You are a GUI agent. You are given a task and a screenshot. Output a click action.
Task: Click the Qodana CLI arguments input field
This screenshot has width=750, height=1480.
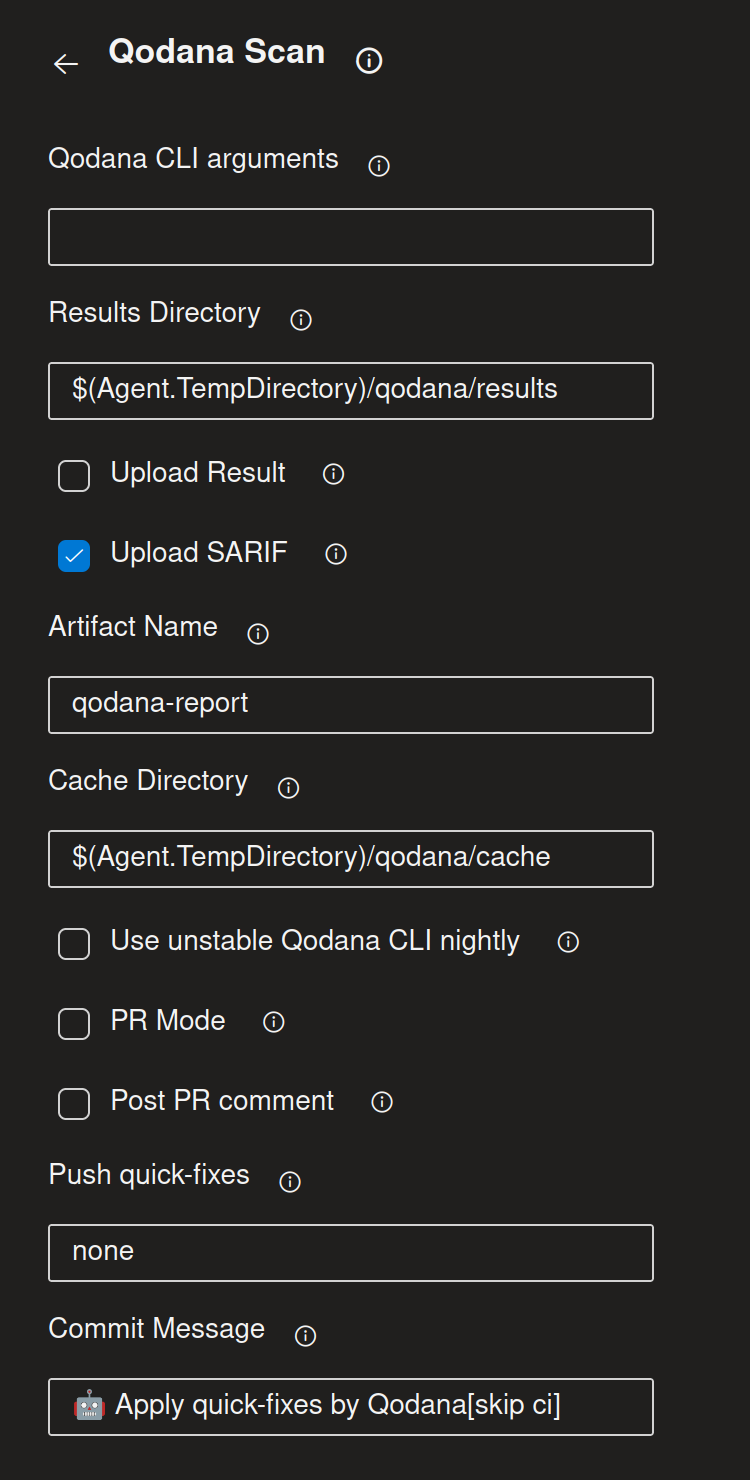tap(350, 237)
